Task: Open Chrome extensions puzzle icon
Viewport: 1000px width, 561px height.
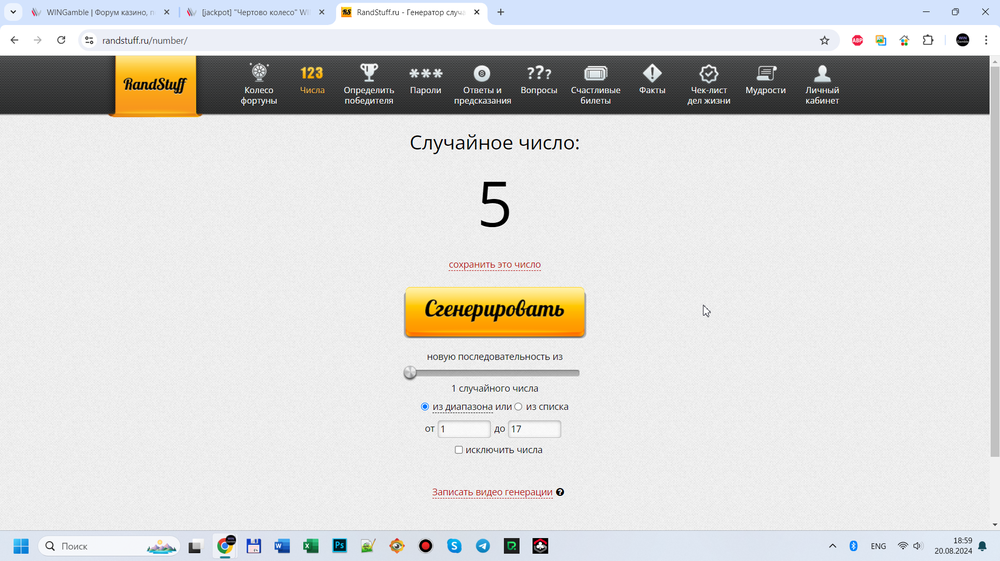Action: tap(928, 40)
